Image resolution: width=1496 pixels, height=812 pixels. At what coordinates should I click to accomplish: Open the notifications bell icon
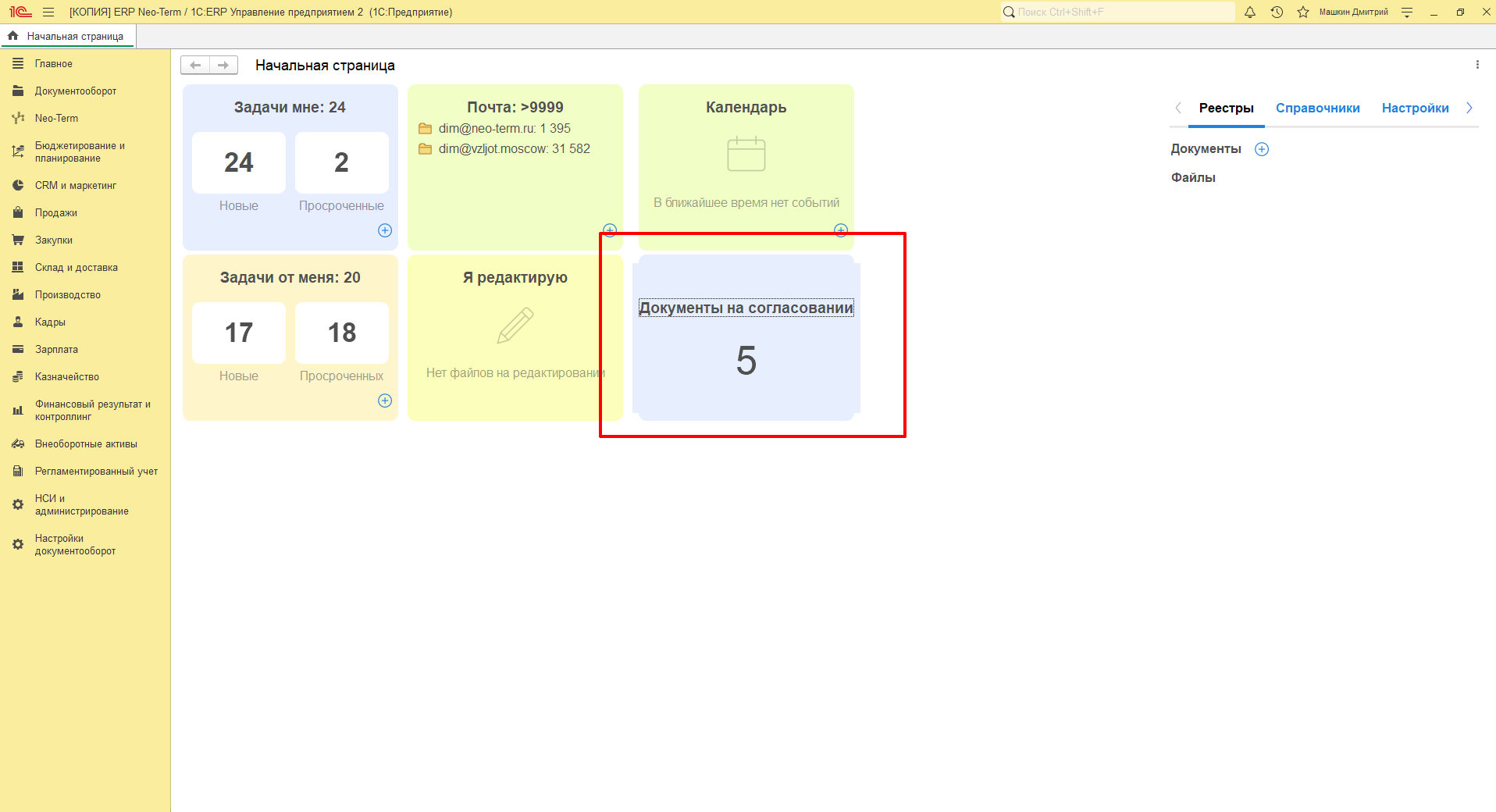(x=1250, y=12)
